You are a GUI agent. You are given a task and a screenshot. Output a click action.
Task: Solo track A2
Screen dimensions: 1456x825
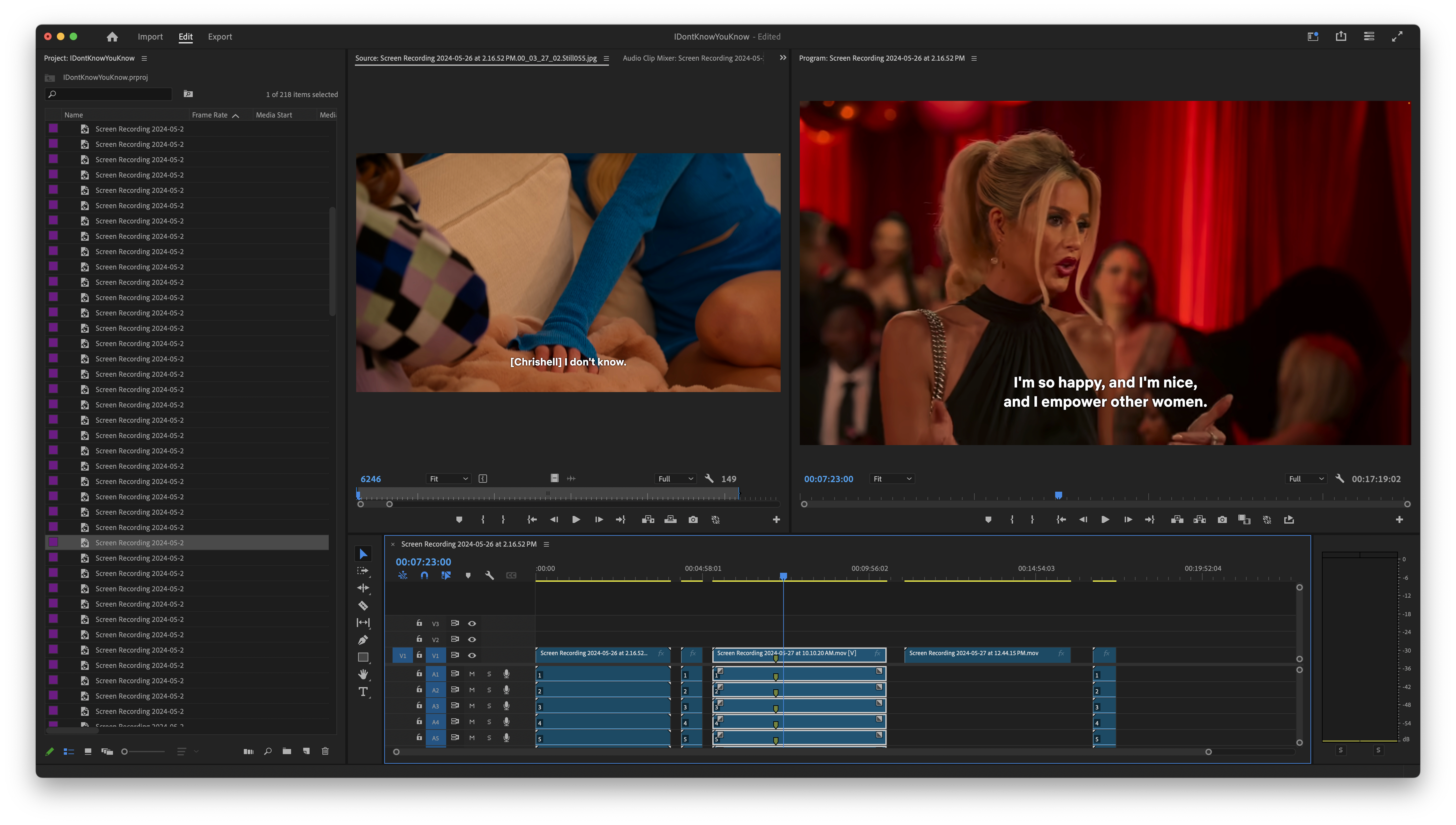point(489,690)
